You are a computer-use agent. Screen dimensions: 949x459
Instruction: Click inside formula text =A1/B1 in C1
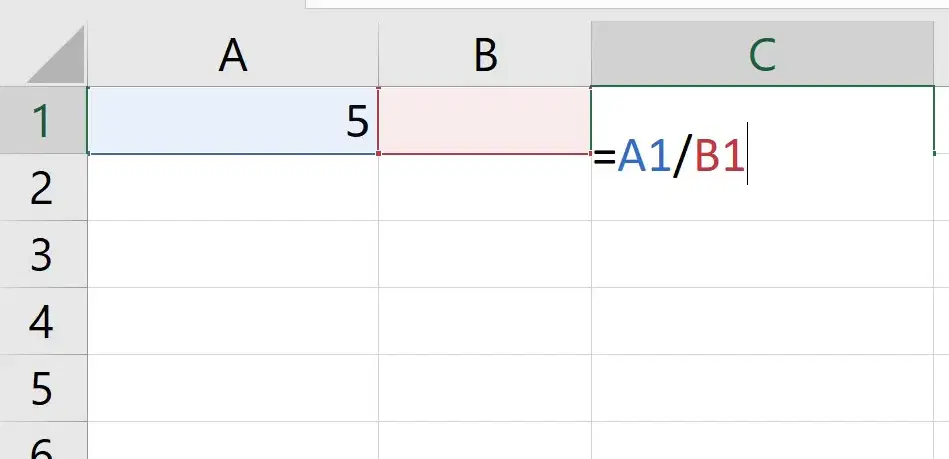tap(669, 157)
